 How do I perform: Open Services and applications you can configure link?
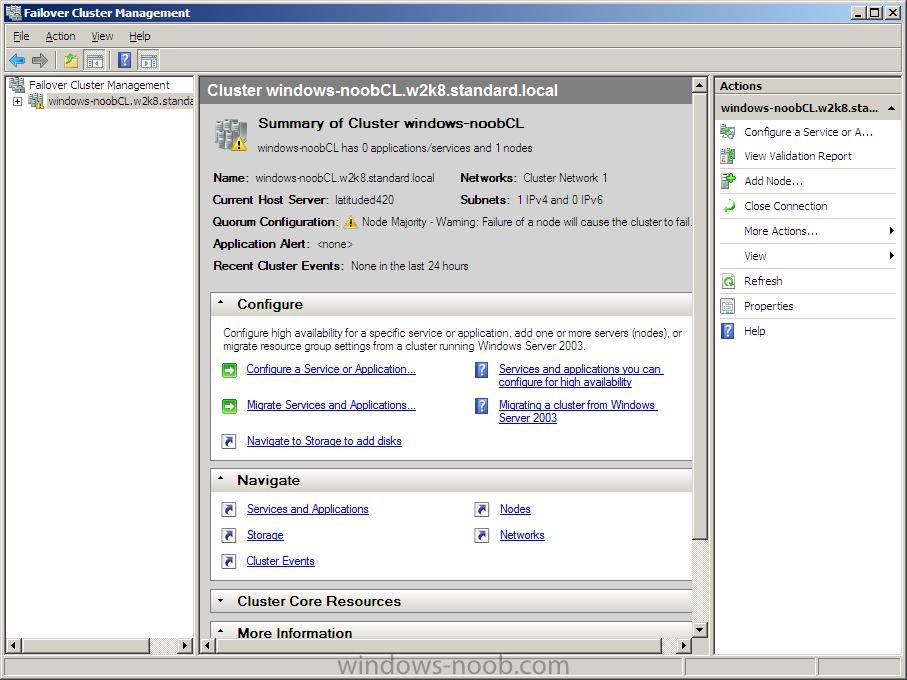[581, 375]
